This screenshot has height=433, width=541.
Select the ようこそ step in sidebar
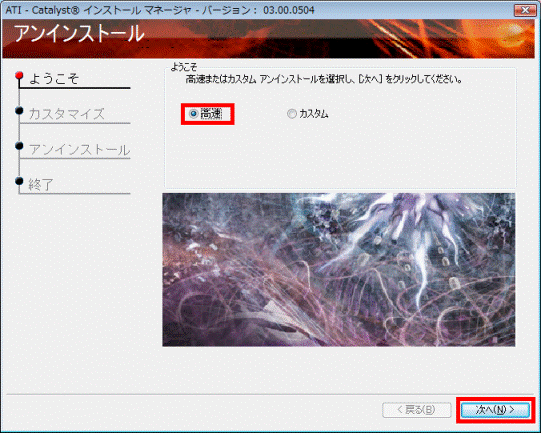(54, 79)
